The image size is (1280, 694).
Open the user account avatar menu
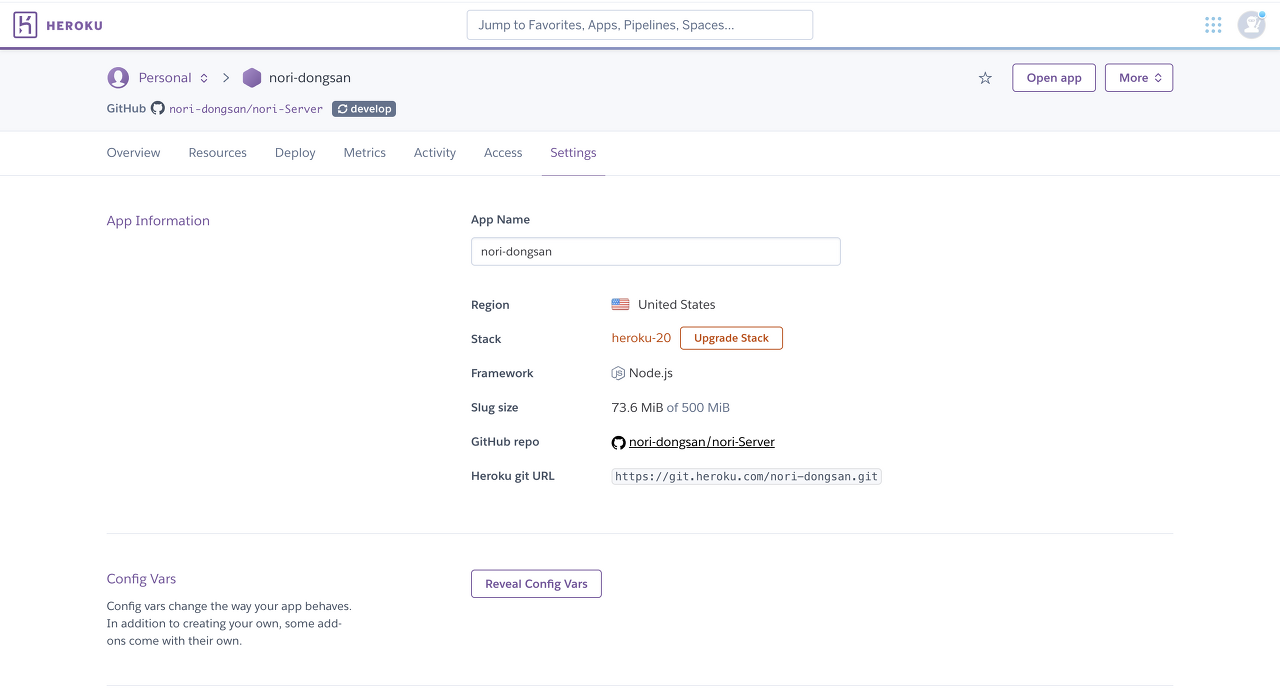pyautogui.click(x=1251, y=25)
